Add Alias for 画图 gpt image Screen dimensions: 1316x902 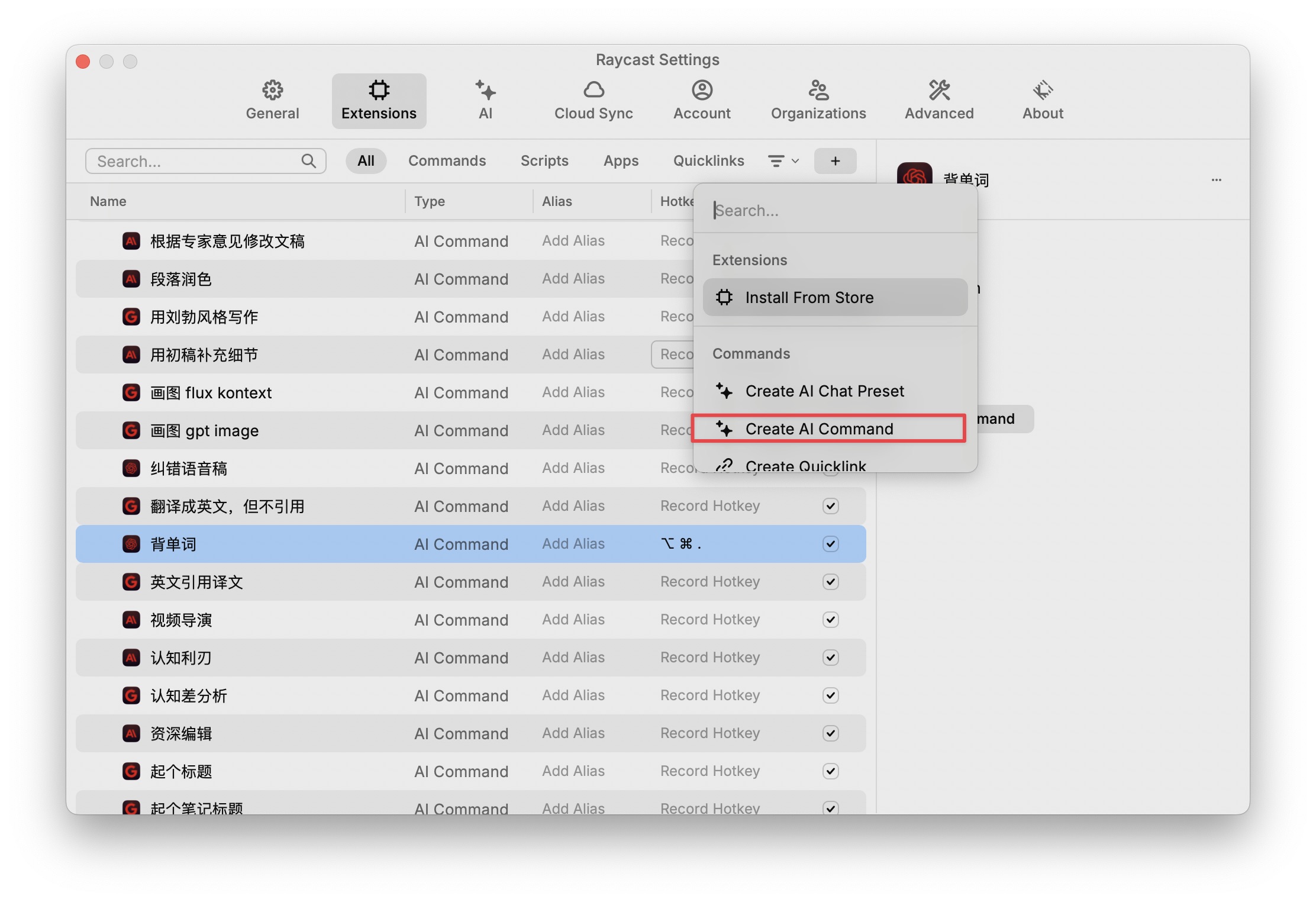pyautogui.click(x=573, y=430)
